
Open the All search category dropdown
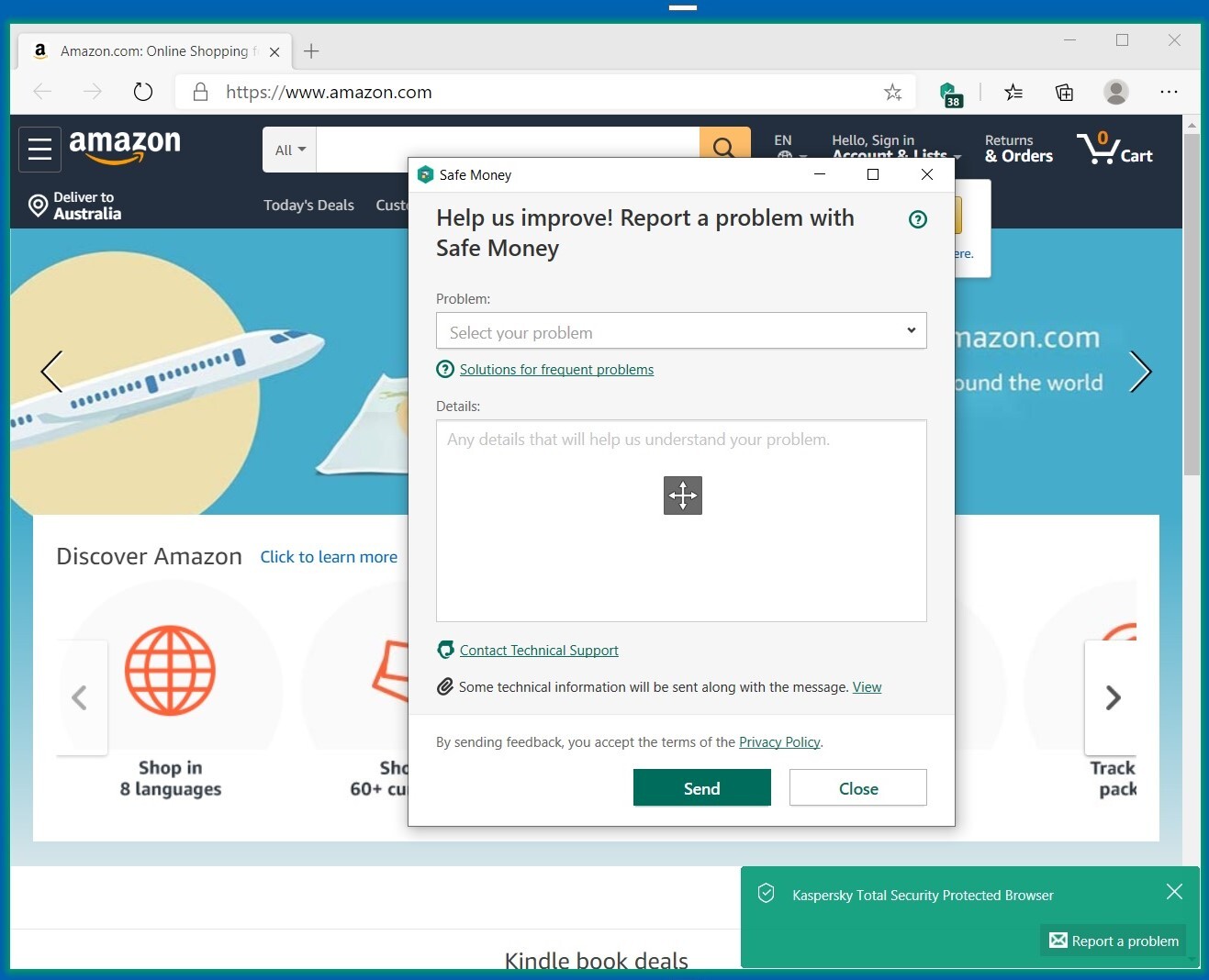point(290,150)
